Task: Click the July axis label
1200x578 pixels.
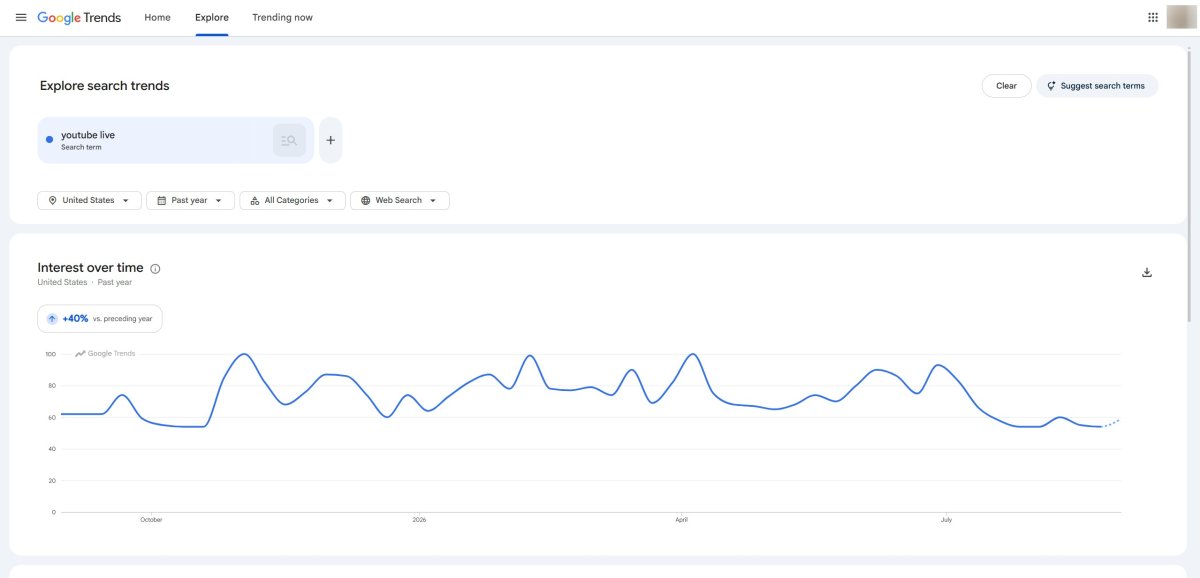Action: [946, 520]
